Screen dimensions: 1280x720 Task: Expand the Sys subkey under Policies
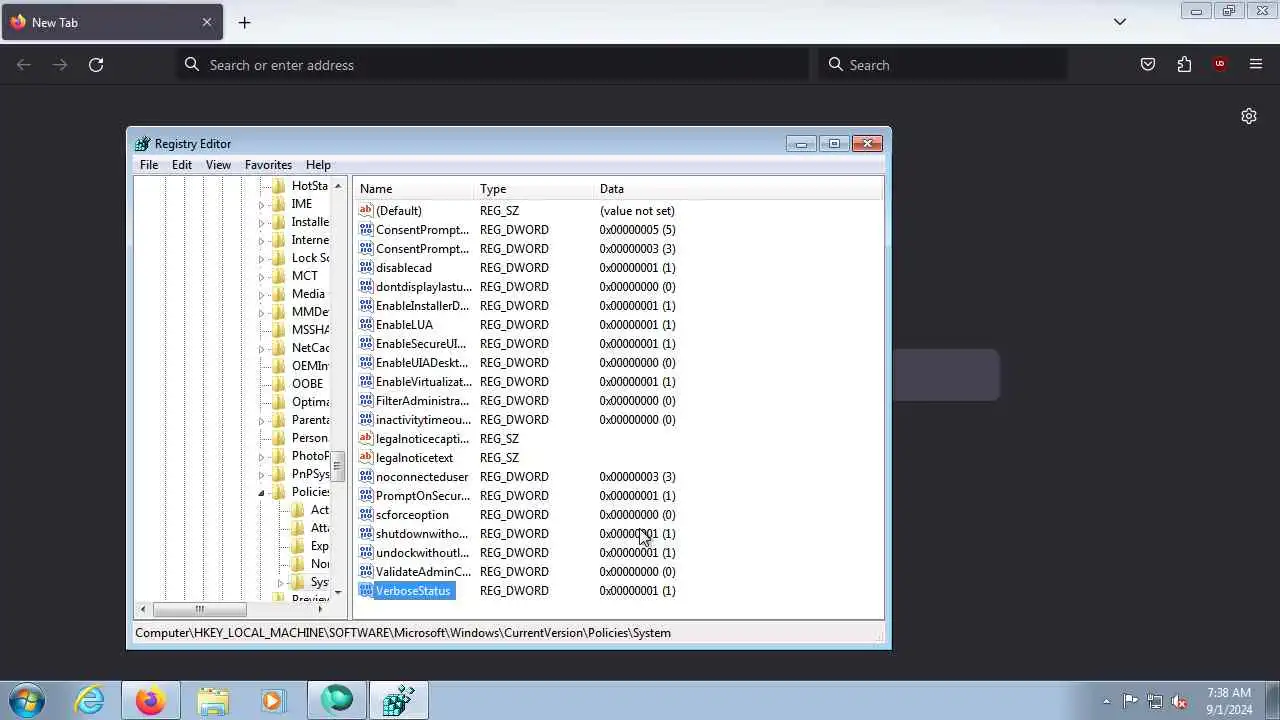click(x=281, y=583)
